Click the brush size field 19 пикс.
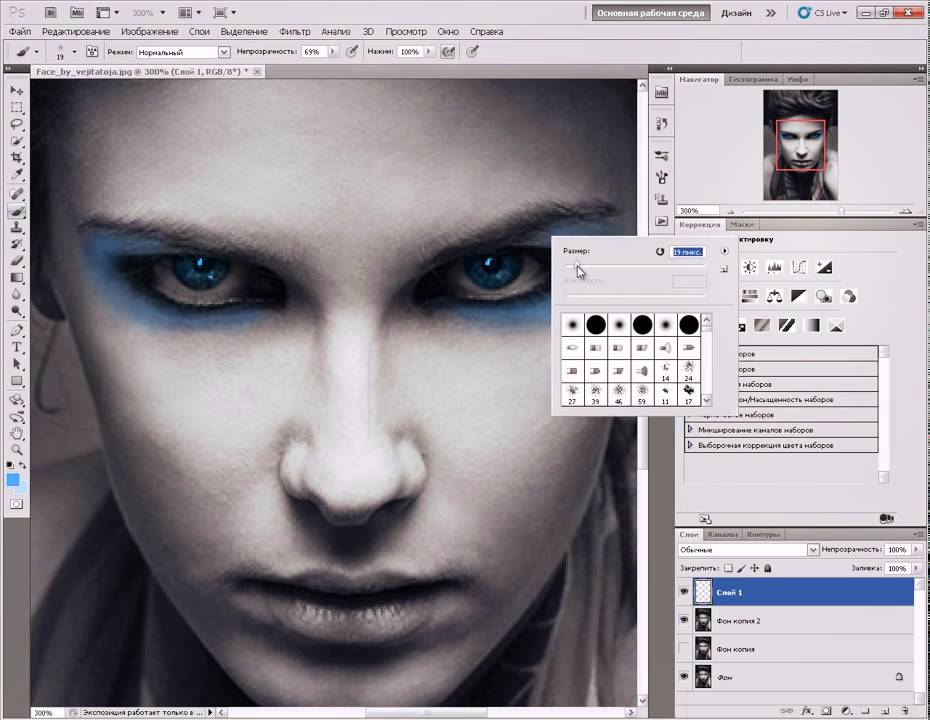 [688, 251]
